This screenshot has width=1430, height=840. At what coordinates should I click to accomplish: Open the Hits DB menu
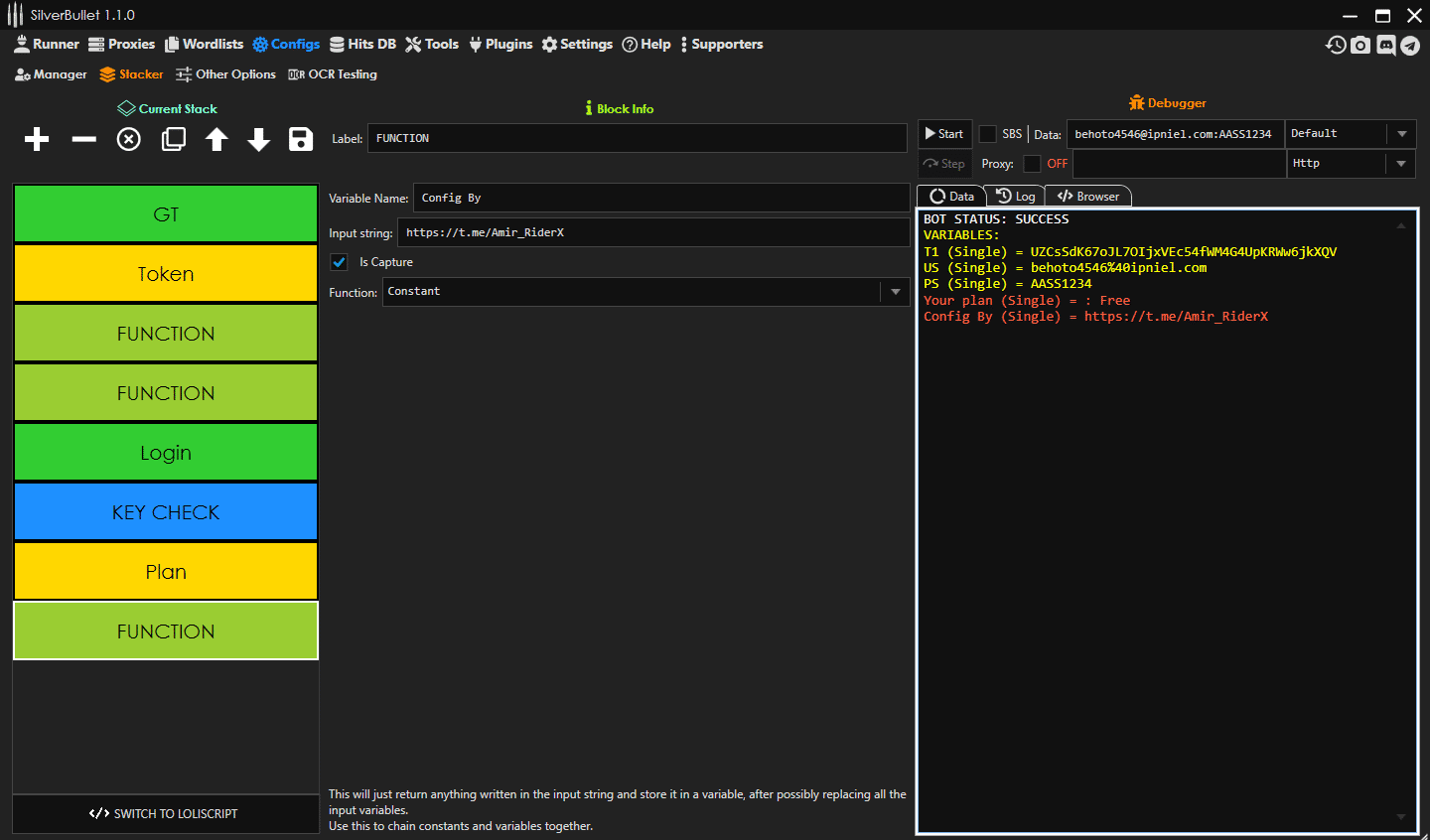(x=363, y=45)
